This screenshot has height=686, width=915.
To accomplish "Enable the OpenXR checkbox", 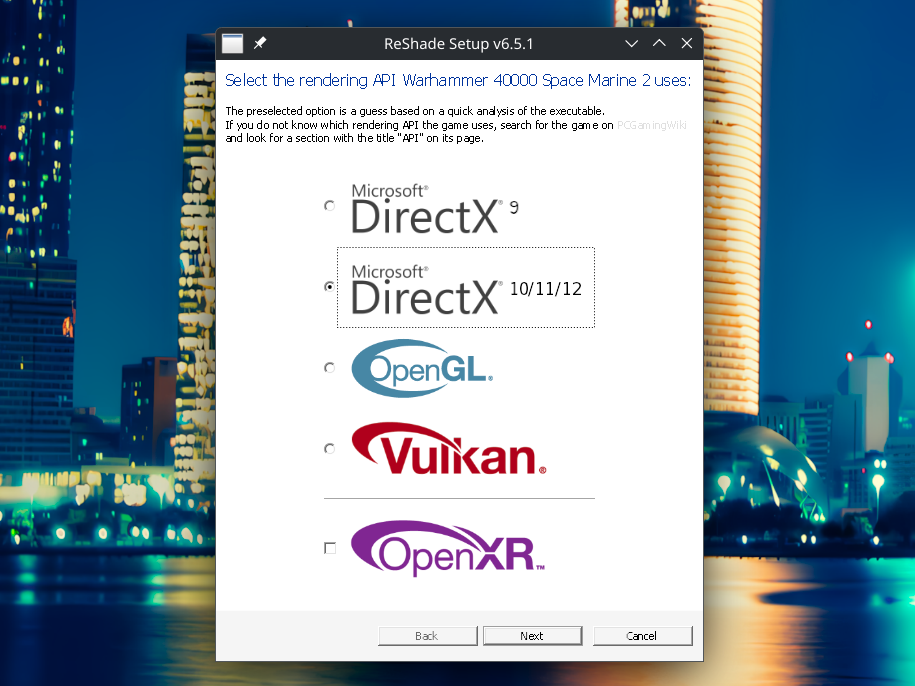I will pyautogui.click(x=330, y=548).
